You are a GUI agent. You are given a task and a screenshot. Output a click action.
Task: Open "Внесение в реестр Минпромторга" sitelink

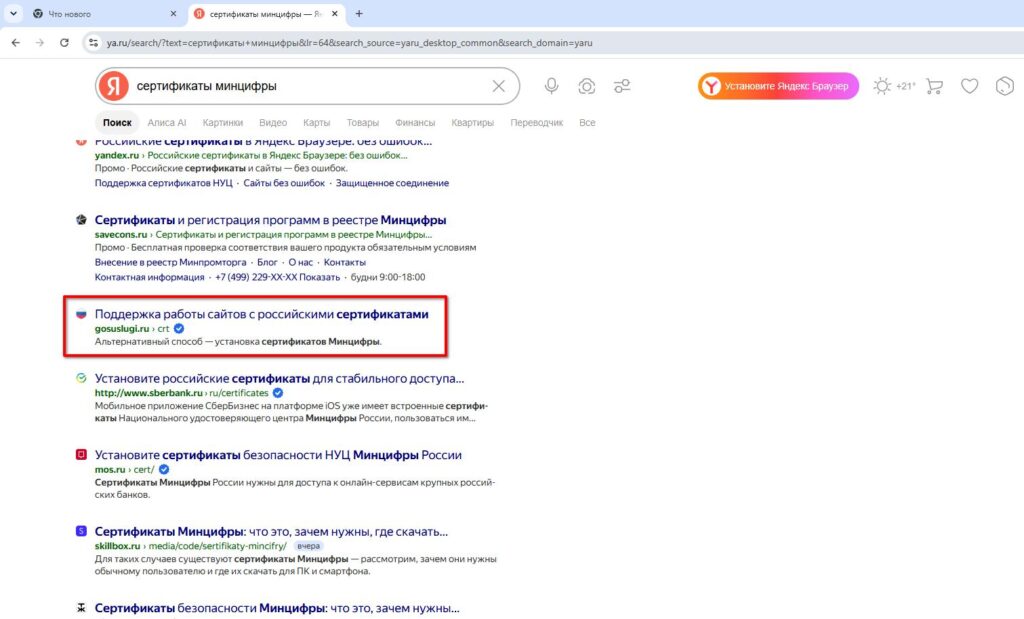click(x=170, y=262)
